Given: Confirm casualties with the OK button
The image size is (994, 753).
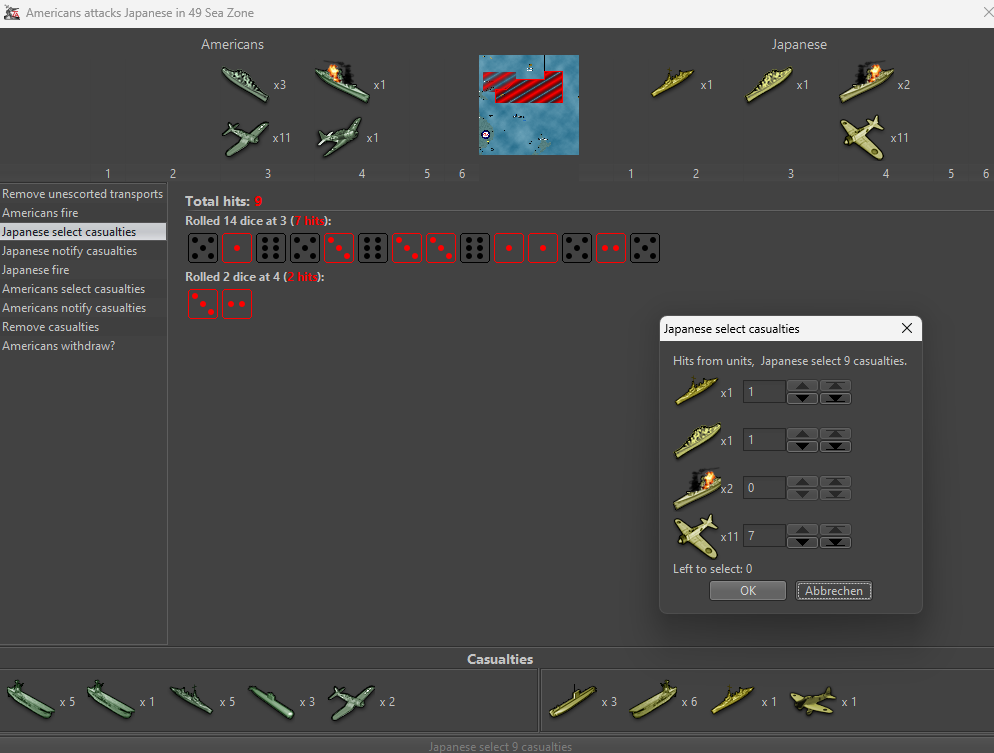Looking at the screenshot, I should click(747, 591).
